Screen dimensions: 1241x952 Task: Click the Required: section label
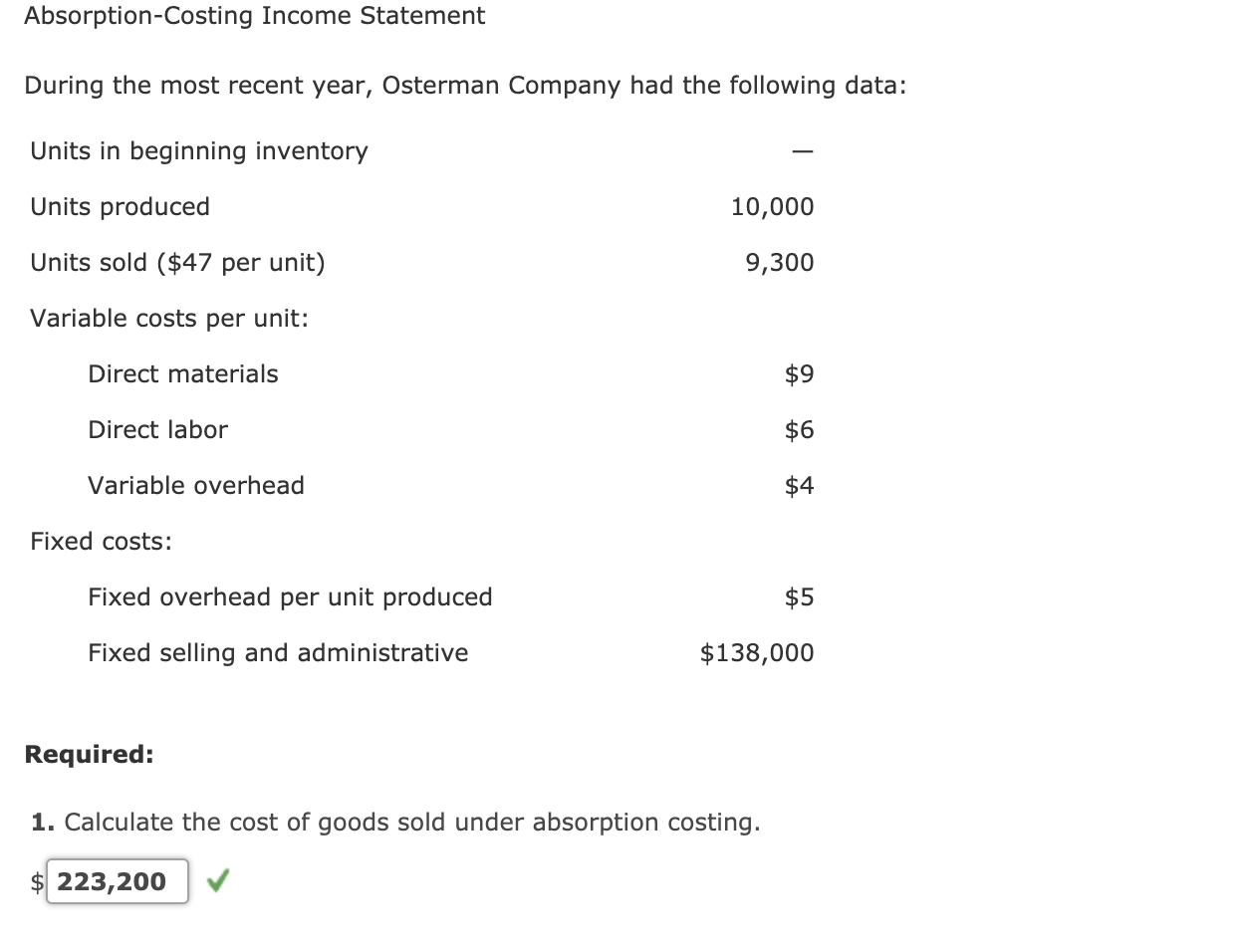89,754
